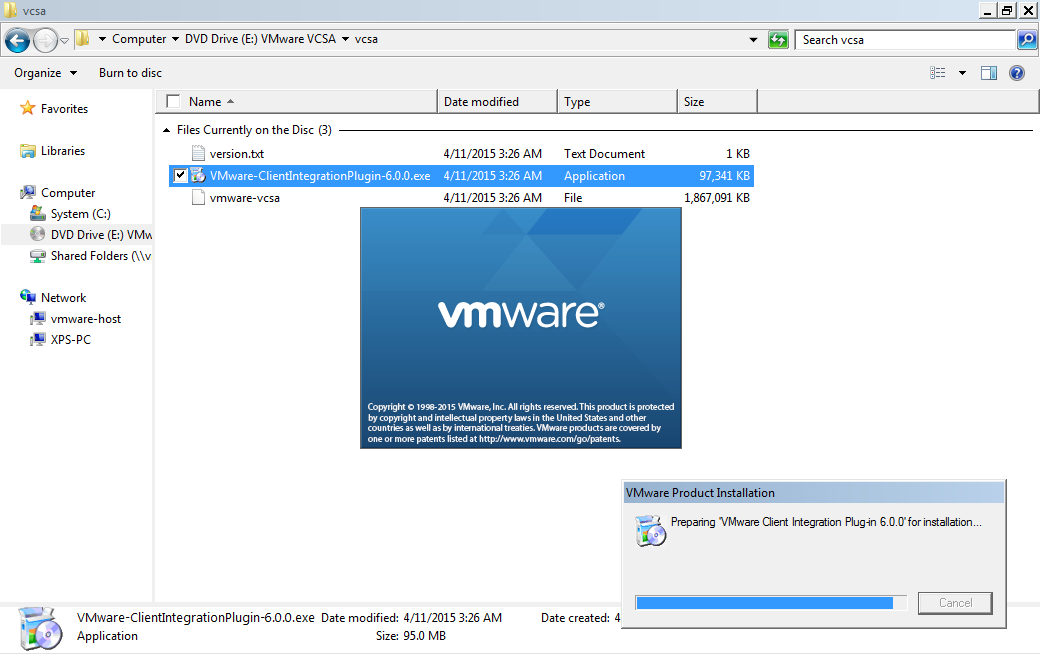Image resolution: width=1040 pixels, height=655 pixels.
Task: Open the recent pages dropdown arrow
Action: 64,40
